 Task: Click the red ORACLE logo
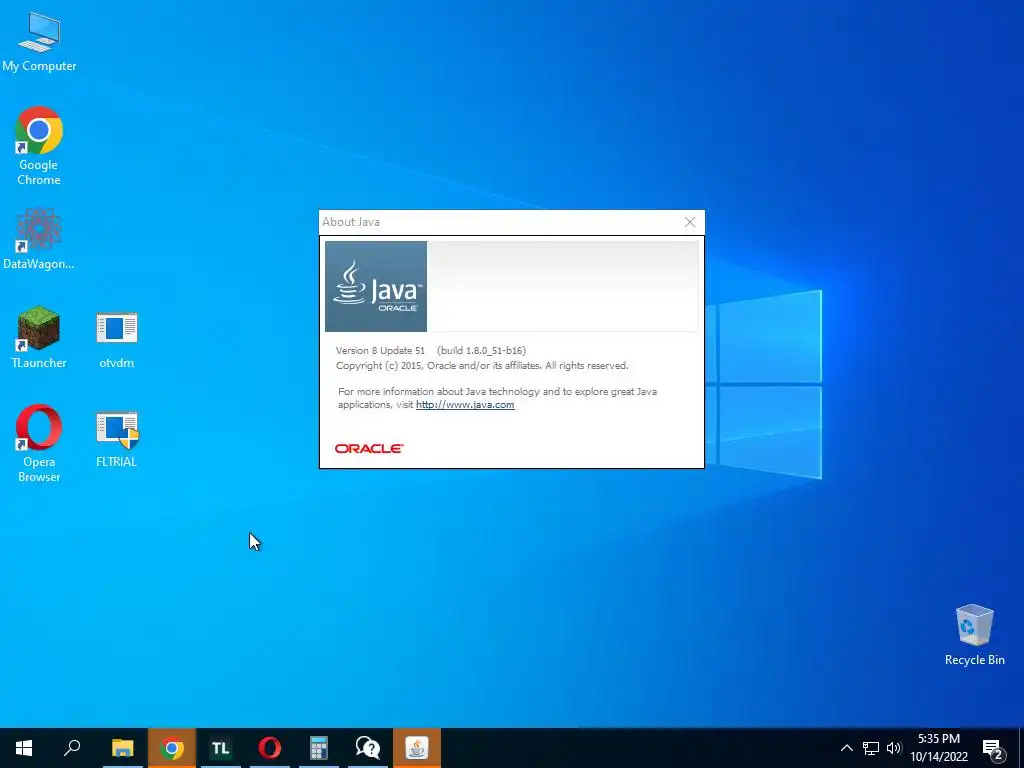(x=369, y=449)
